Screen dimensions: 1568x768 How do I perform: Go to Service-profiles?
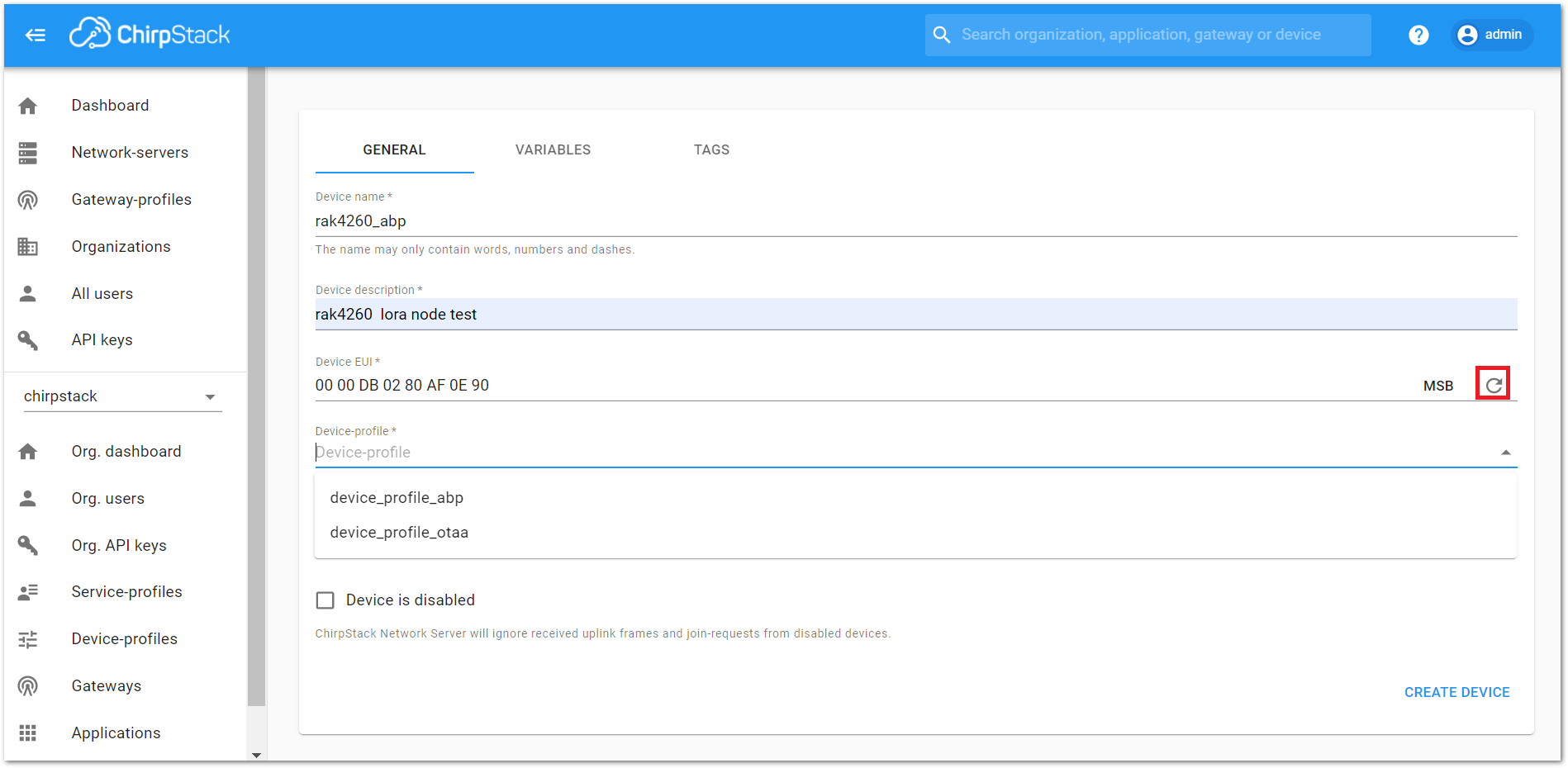coord(126,592)
